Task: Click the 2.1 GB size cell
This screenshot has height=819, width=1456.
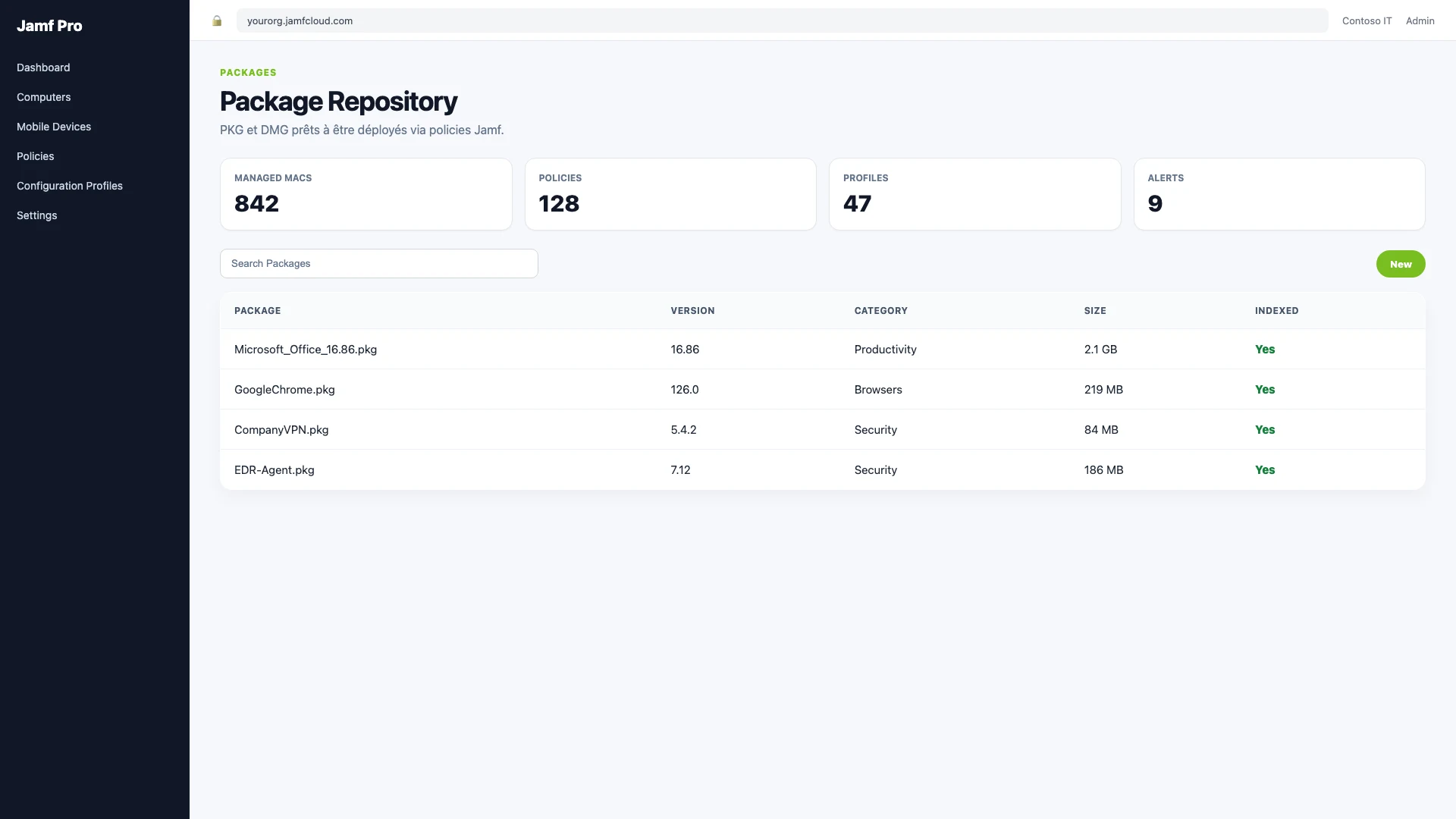Action: [x=1100, y=350]
